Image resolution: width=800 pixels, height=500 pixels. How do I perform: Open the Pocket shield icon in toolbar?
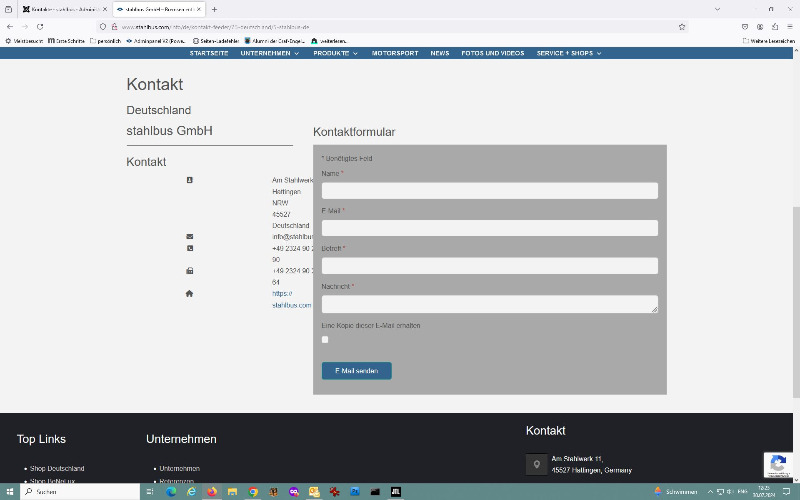[745, 27]
